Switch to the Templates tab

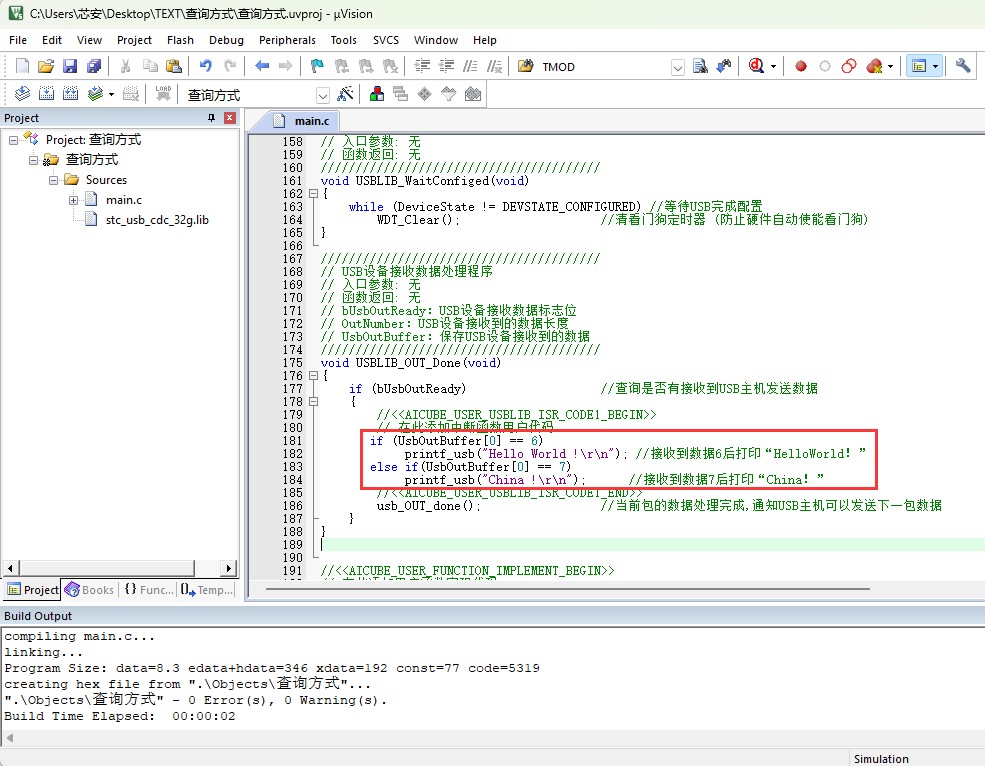207,589
